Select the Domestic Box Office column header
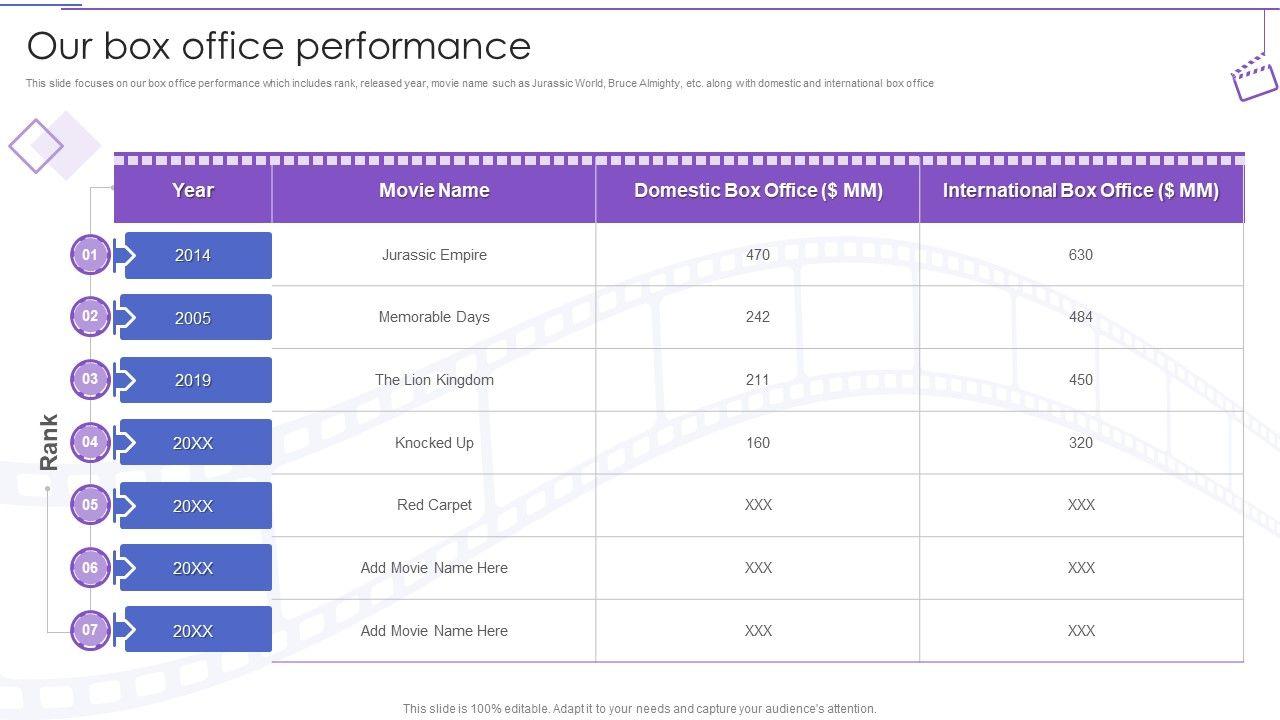Image resolution: width=1280 pixels, height=720 pixels. coord(758,191)
